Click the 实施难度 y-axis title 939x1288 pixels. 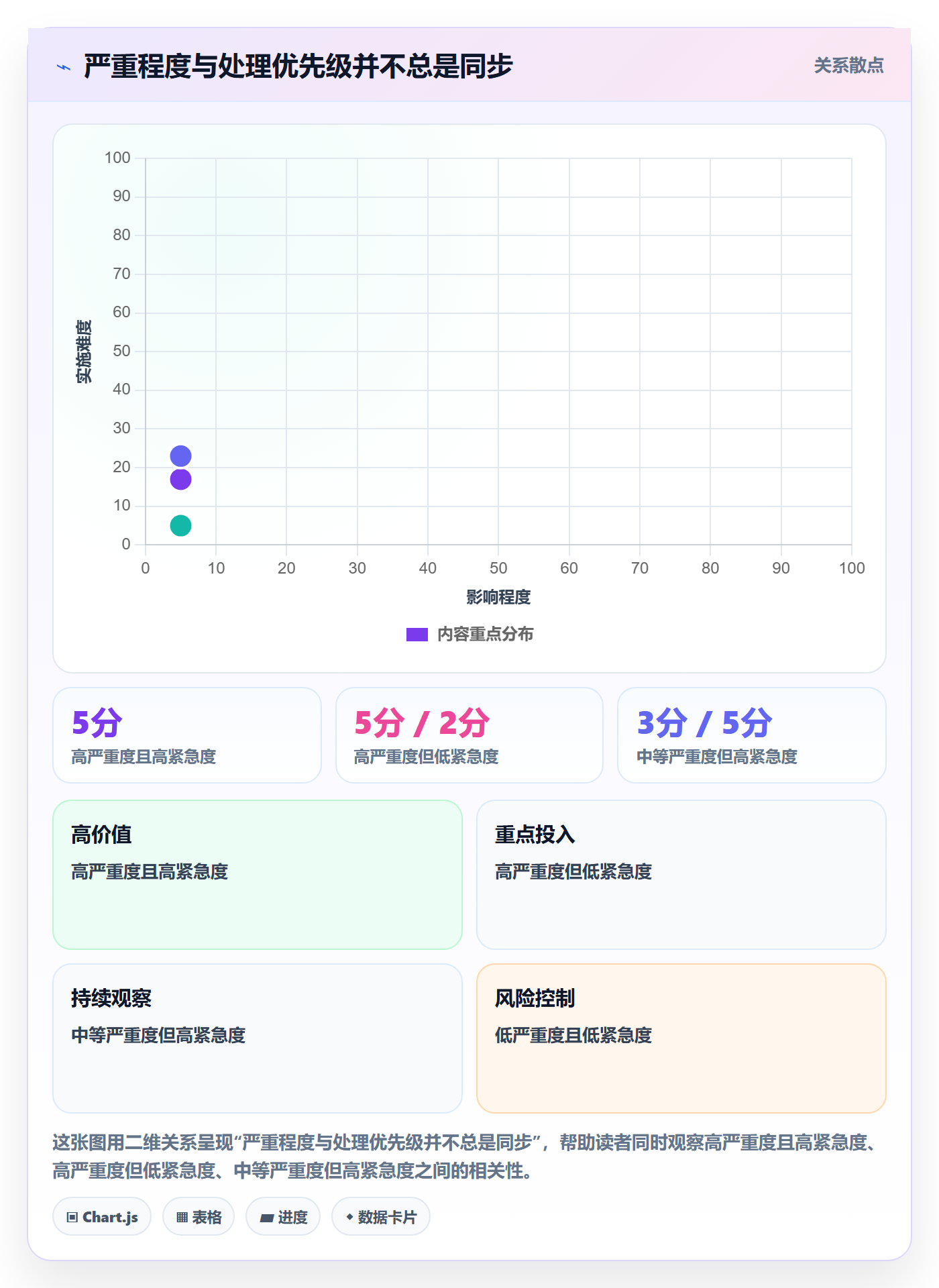[x=84, y=352]
